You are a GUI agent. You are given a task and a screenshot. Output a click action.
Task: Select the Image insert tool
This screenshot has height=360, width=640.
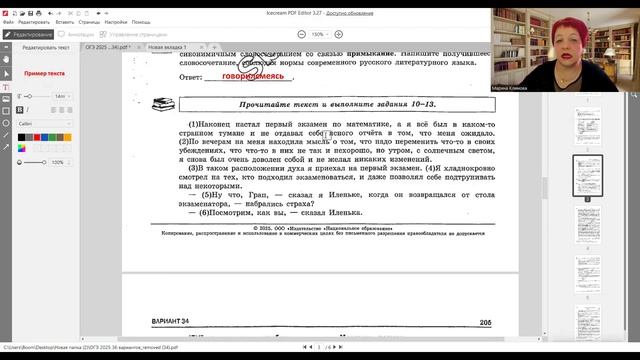[6, 99]
